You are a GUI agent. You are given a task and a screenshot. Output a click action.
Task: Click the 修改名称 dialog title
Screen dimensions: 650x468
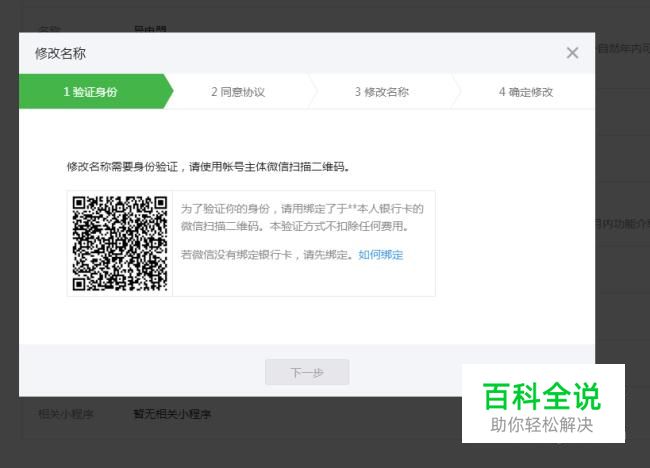point(61,53)
